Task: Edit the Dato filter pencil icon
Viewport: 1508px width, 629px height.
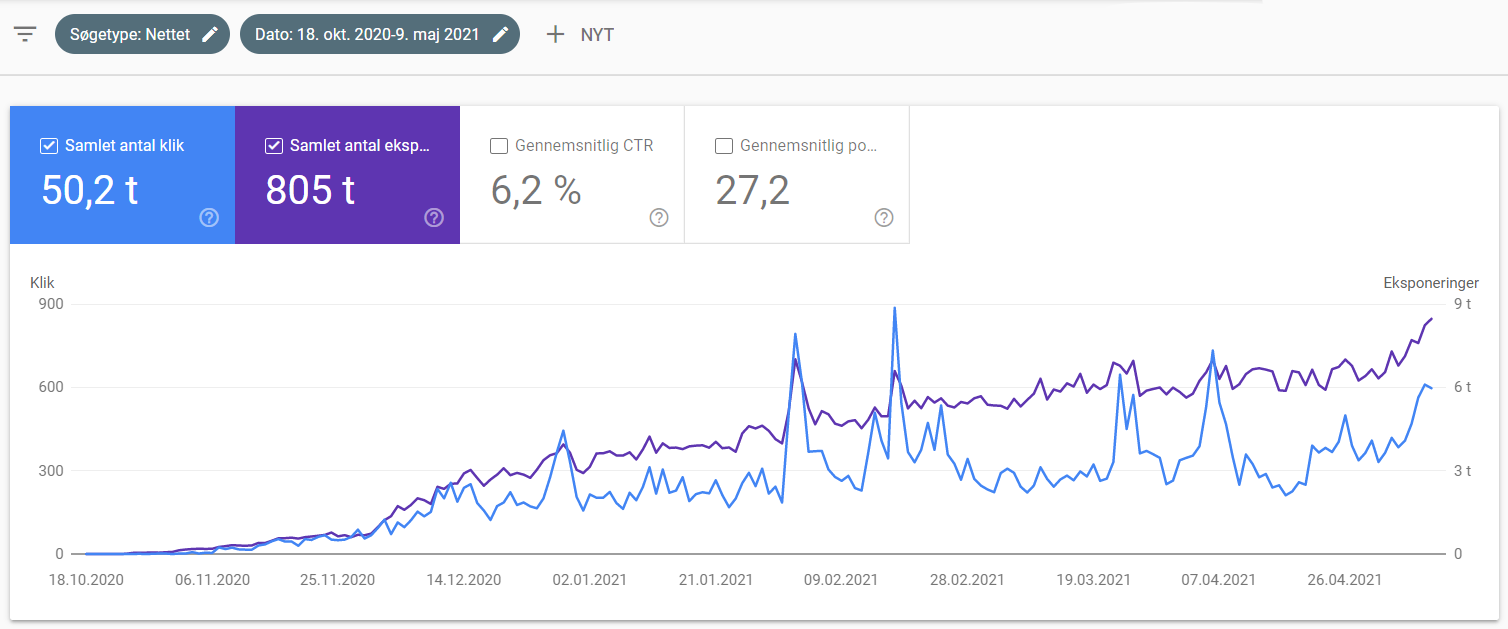Action: [500, 34]
